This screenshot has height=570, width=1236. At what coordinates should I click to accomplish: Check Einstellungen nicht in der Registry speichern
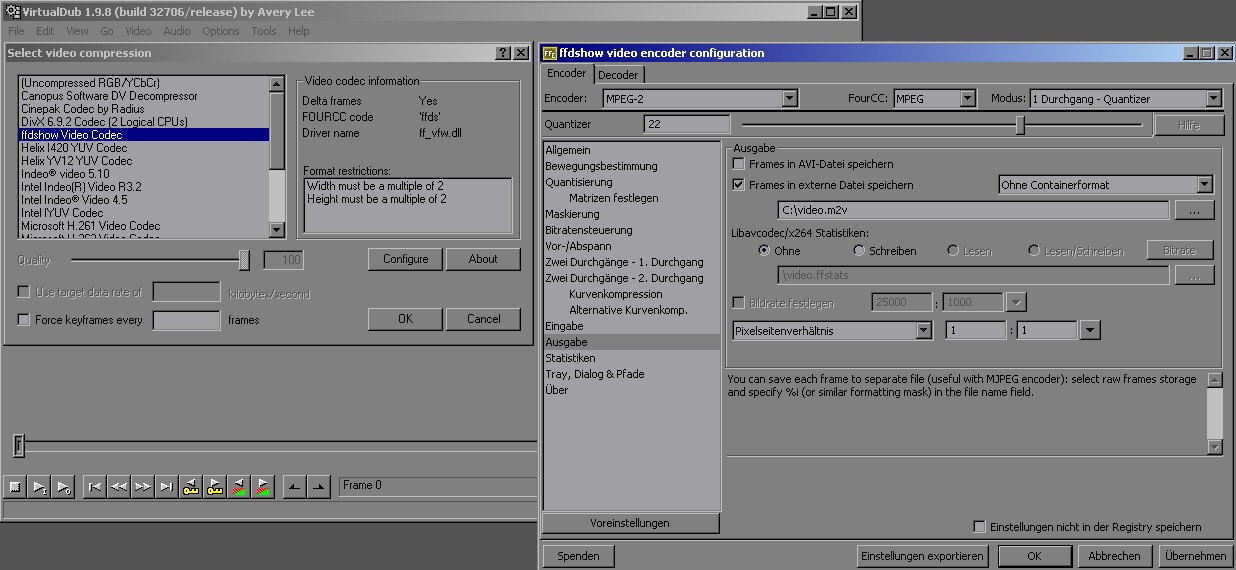click(980, 526)
